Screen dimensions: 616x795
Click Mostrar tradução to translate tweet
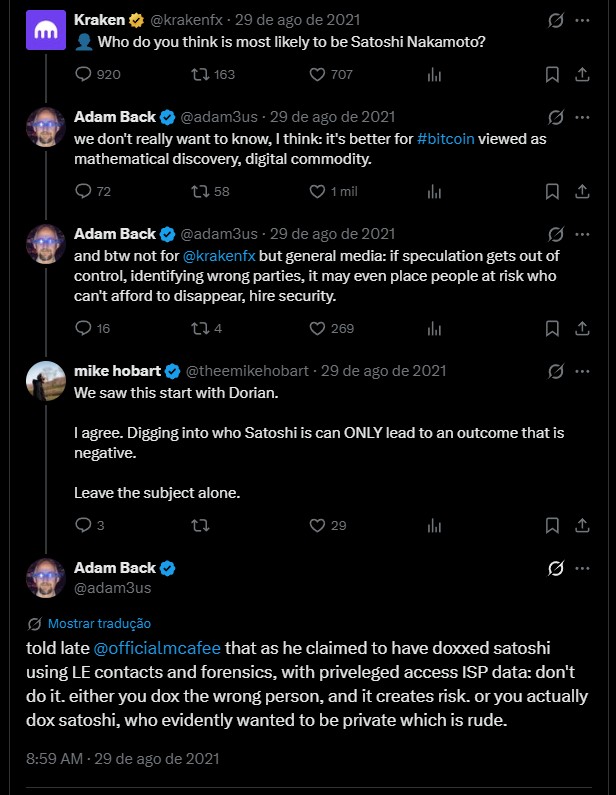click(x=99, y=622)
